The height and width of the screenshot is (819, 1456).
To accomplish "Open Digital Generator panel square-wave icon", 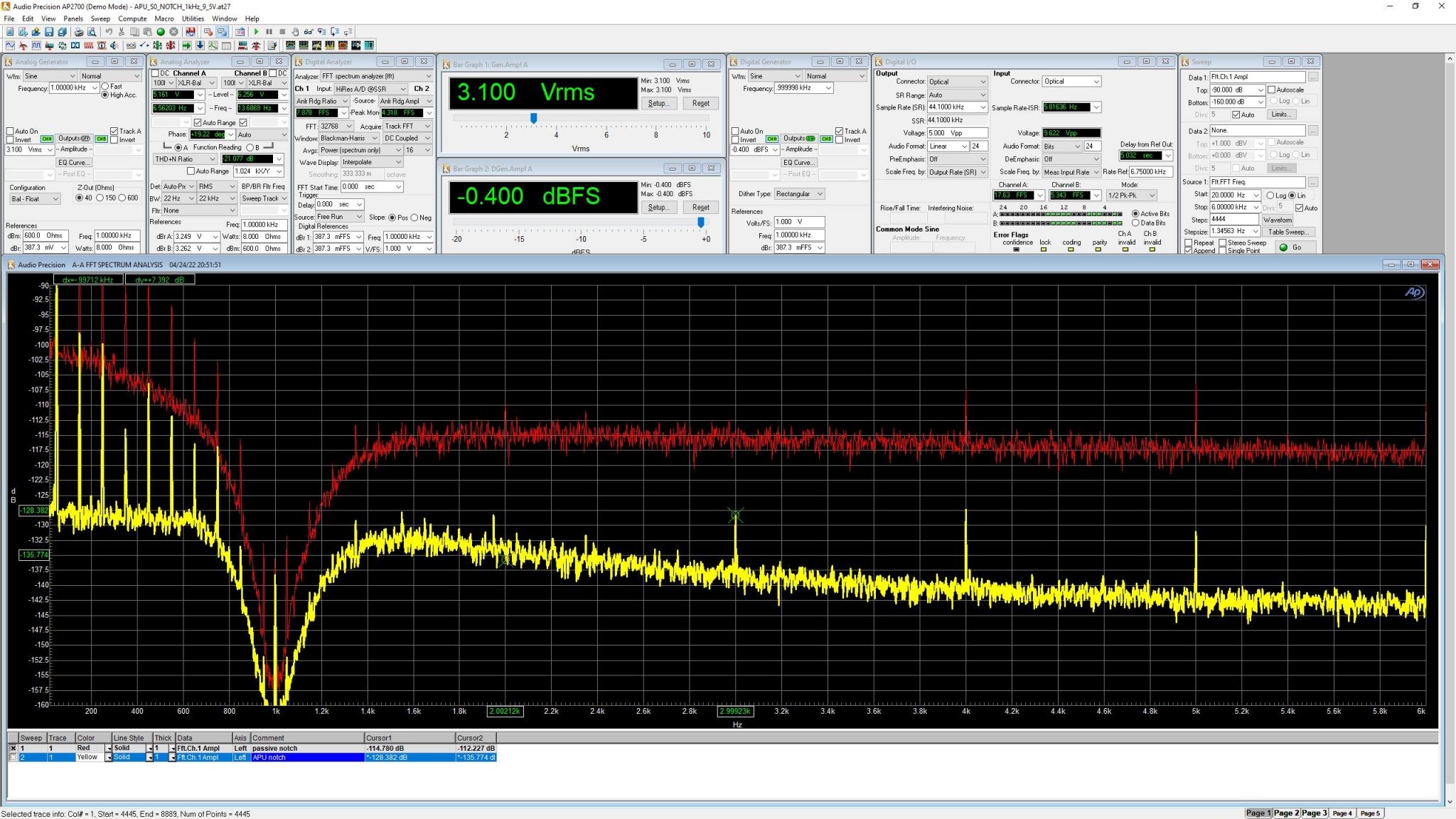I will (x=36, y=45).
